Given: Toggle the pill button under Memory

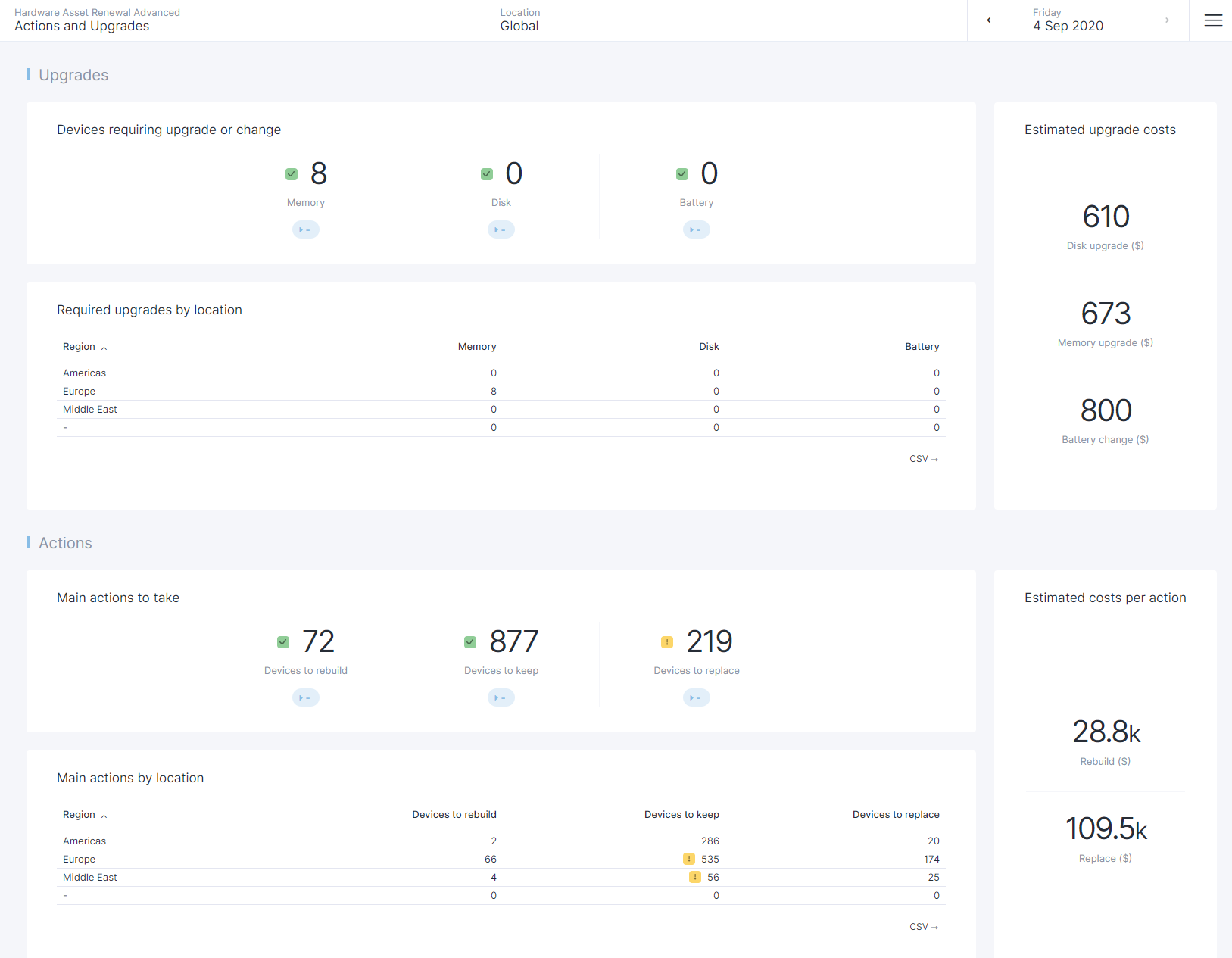Looking at the screenshot, I should tap(306, 229).
